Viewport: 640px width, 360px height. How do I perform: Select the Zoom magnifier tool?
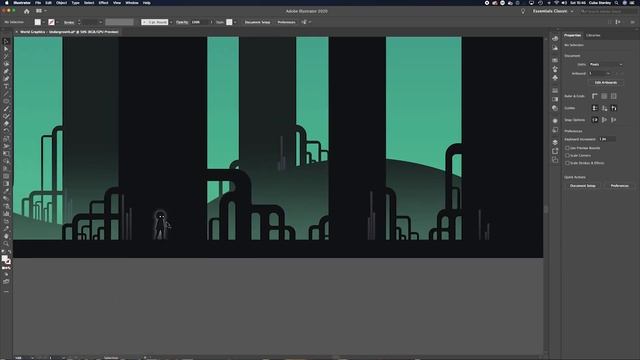tap(6, 244)
